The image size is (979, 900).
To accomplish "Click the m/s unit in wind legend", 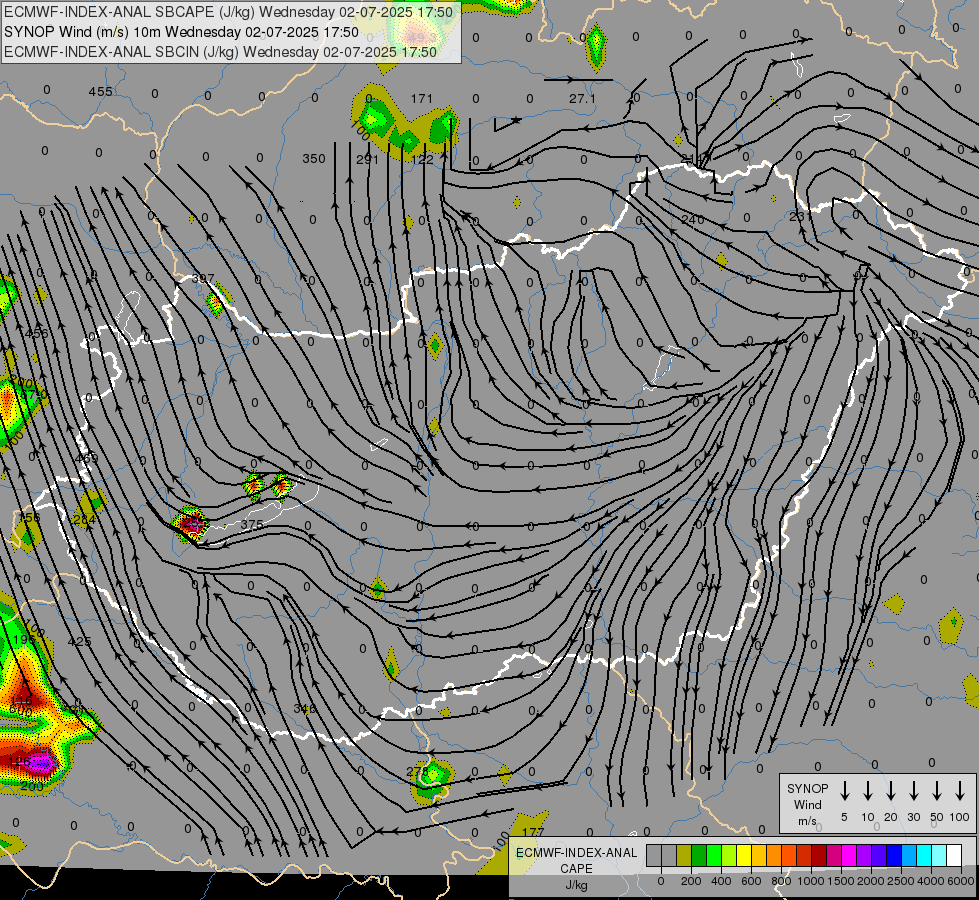I will pyautogui.click(x=807, y=821).
